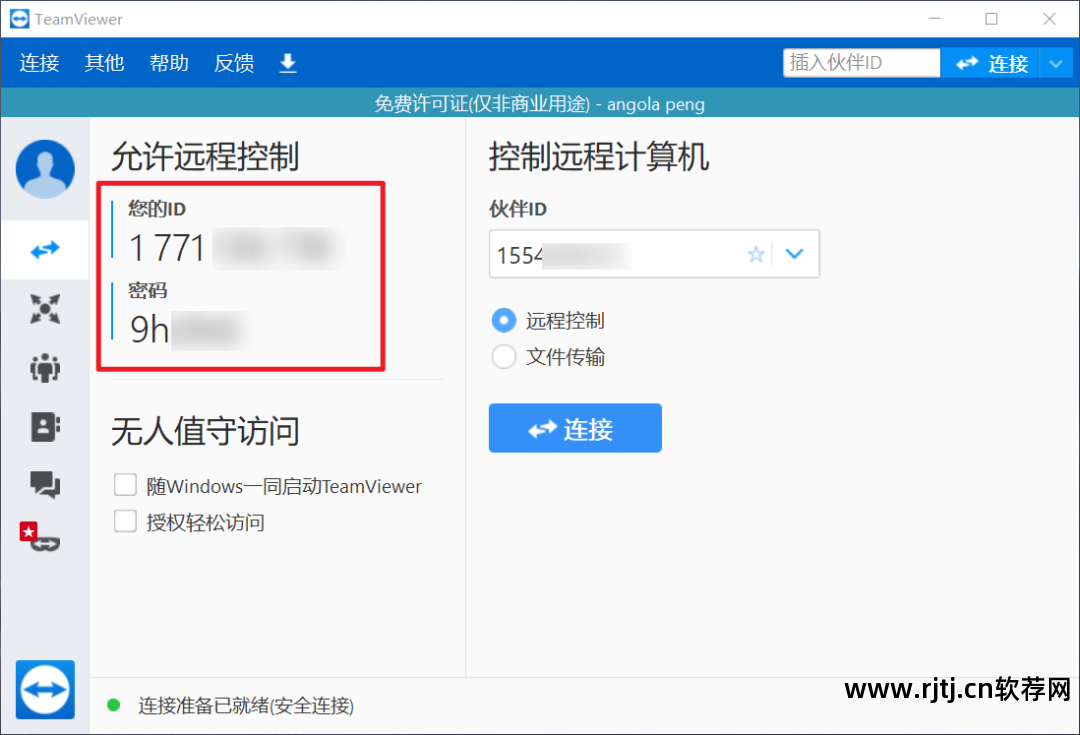Click the large blue 连接 button
This screenshot has width=1080, height=735.
coord(575,428)
